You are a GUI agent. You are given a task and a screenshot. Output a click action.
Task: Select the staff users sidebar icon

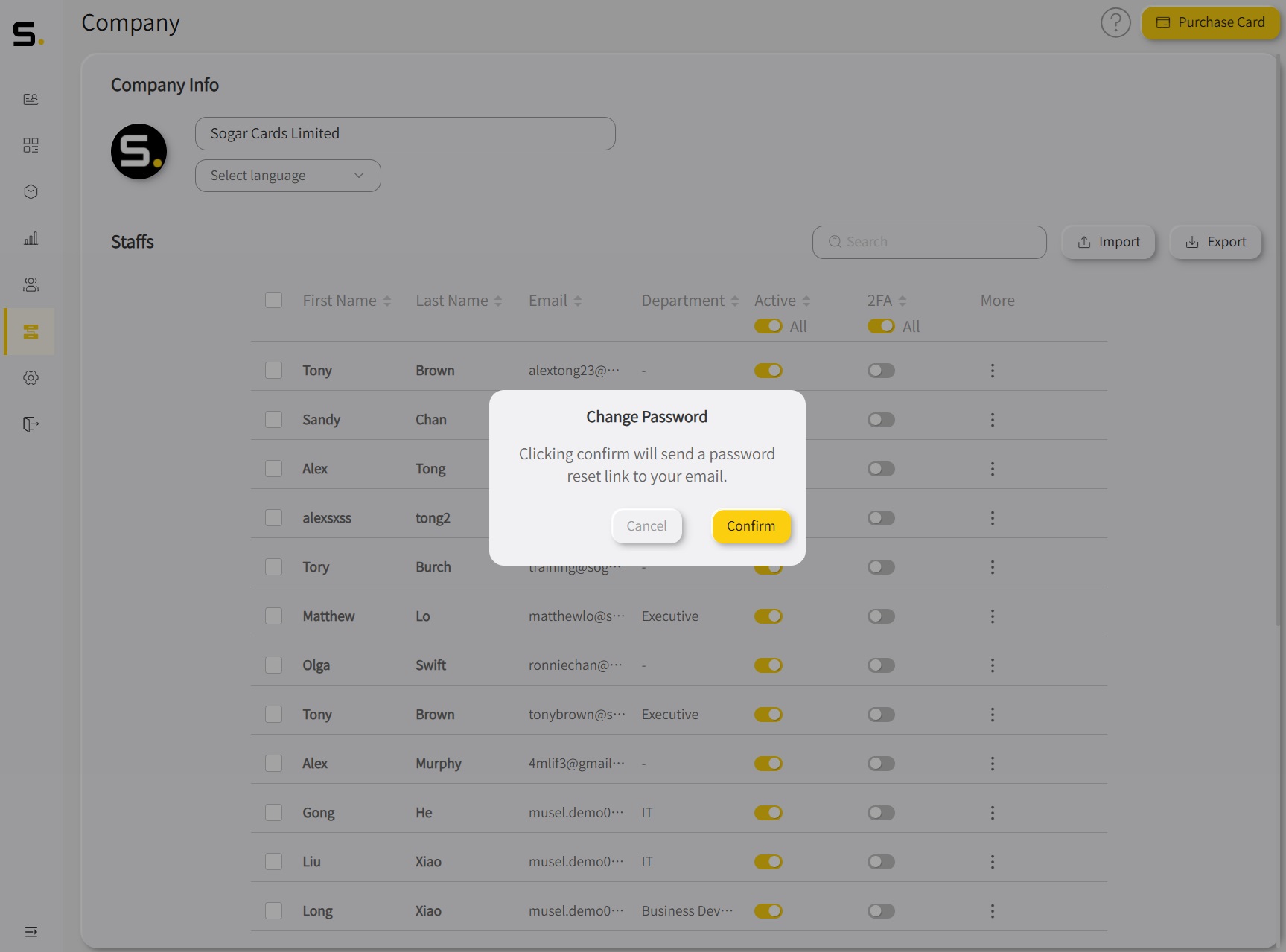point(31,285)
